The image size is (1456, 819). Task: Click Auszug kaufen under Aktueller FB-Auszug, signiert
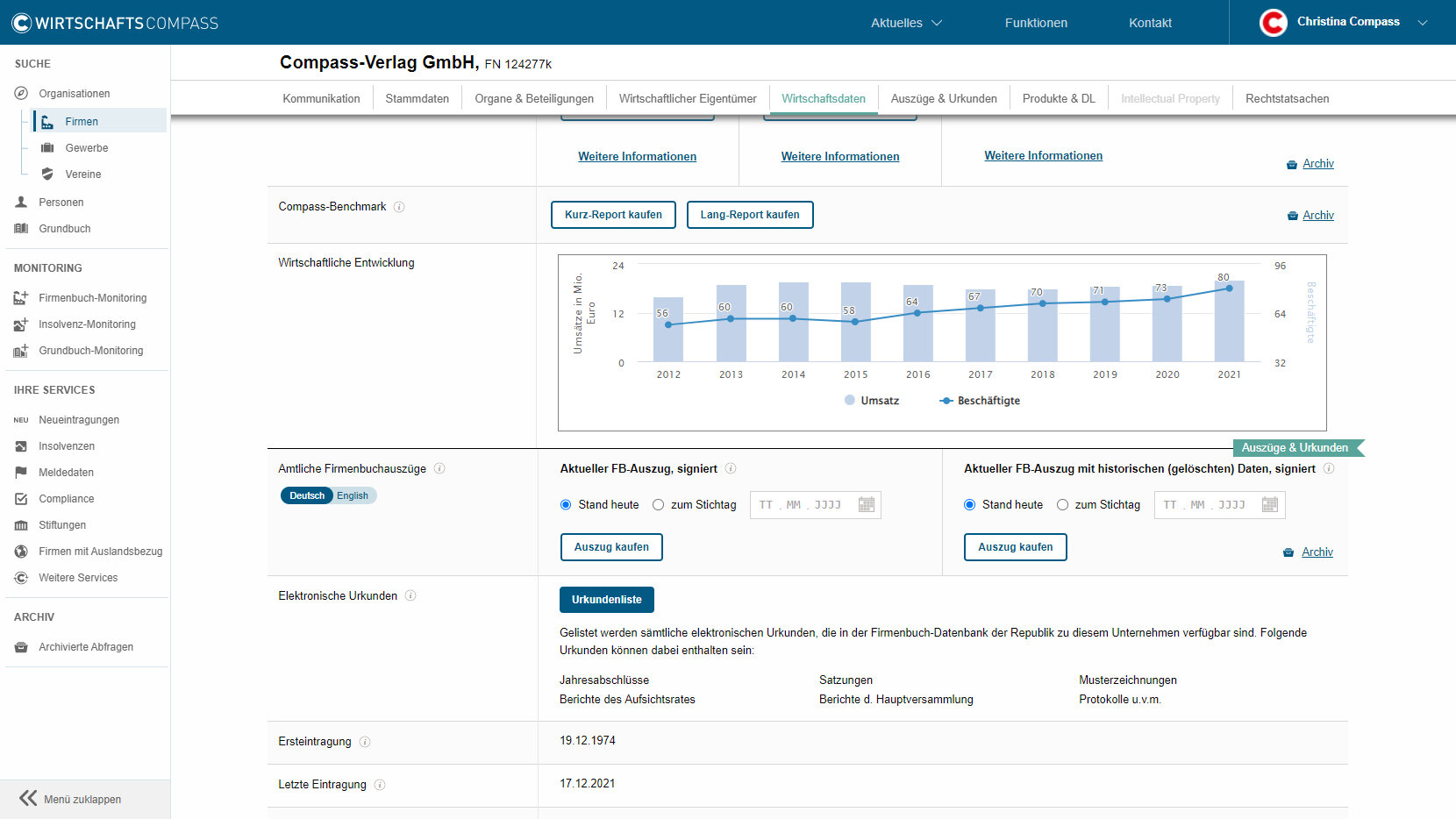[x=611, y=547]
